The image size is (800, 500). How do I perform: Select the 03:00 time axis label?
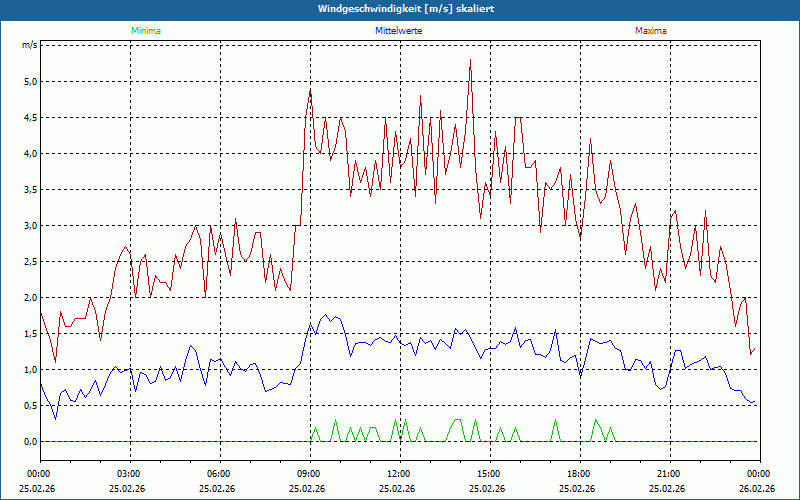[x=129, y=474]
